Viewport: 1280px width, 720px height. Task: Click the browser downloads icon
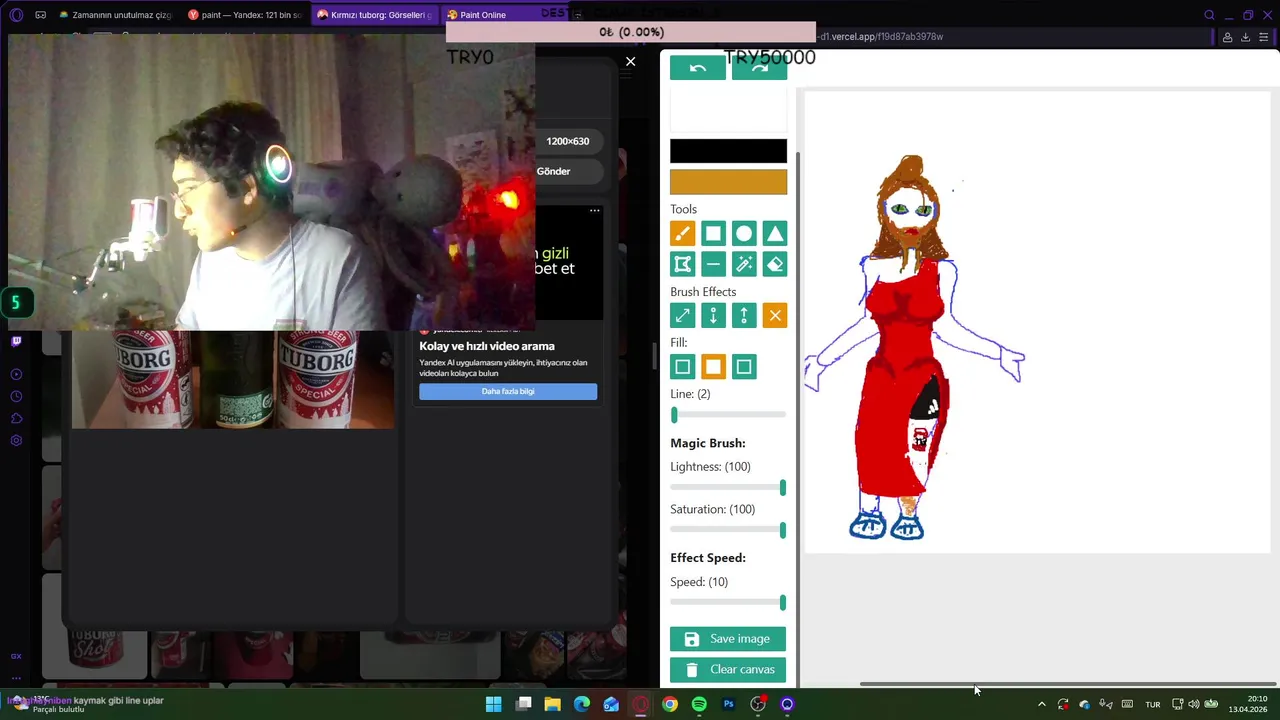pos(1245,37)
